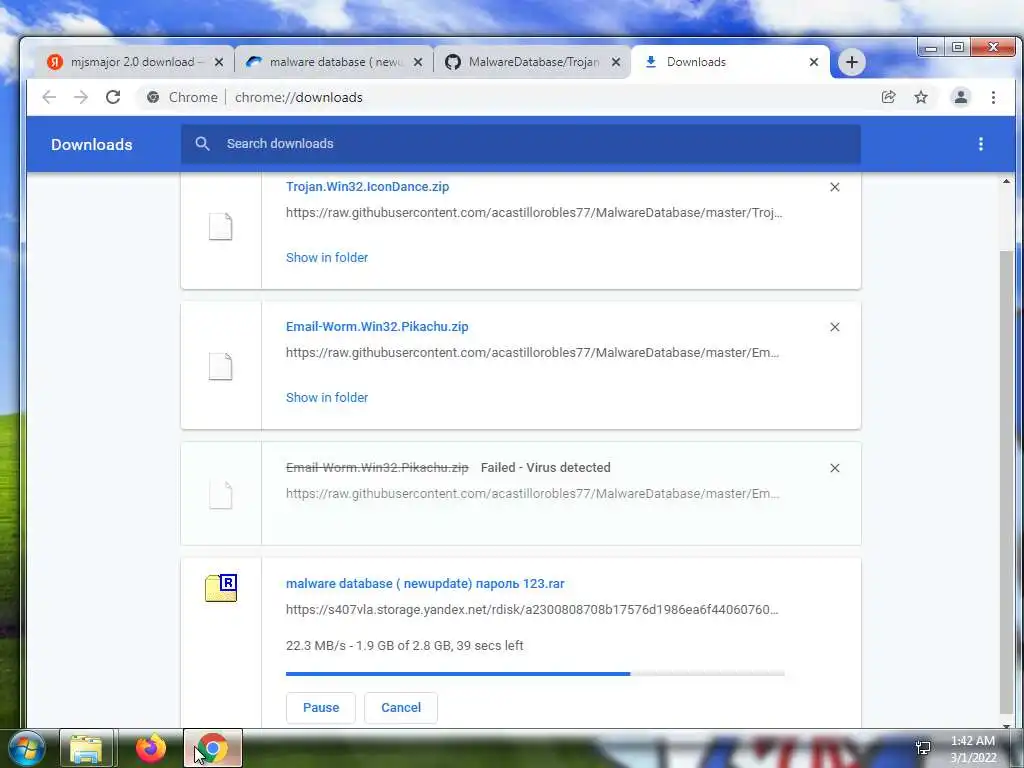Screen dimensions: 1024x768
Task: Show Email-Worm.Win32.Pikachu.zip in folder
Action: [327, 398]
